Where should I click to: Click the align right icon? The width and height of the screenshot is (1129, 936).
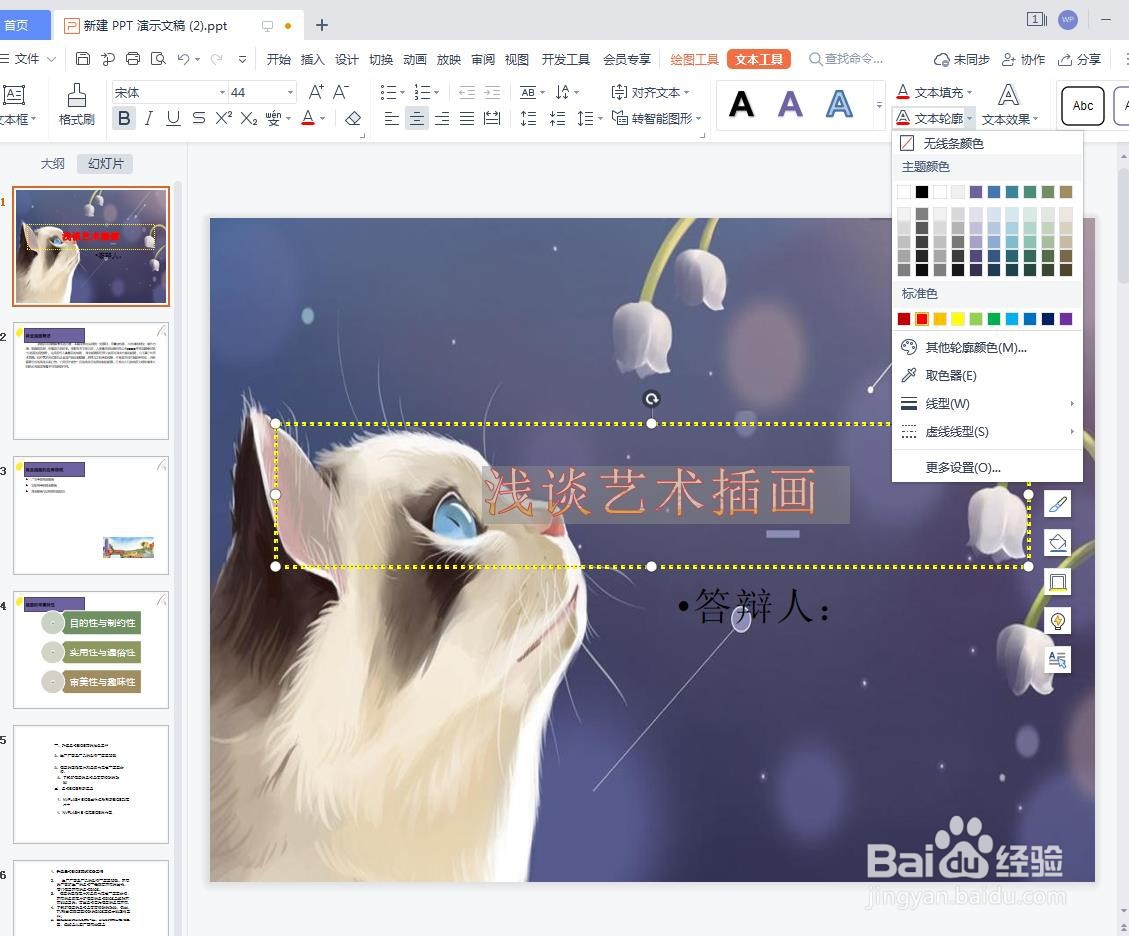coord(441,118)
